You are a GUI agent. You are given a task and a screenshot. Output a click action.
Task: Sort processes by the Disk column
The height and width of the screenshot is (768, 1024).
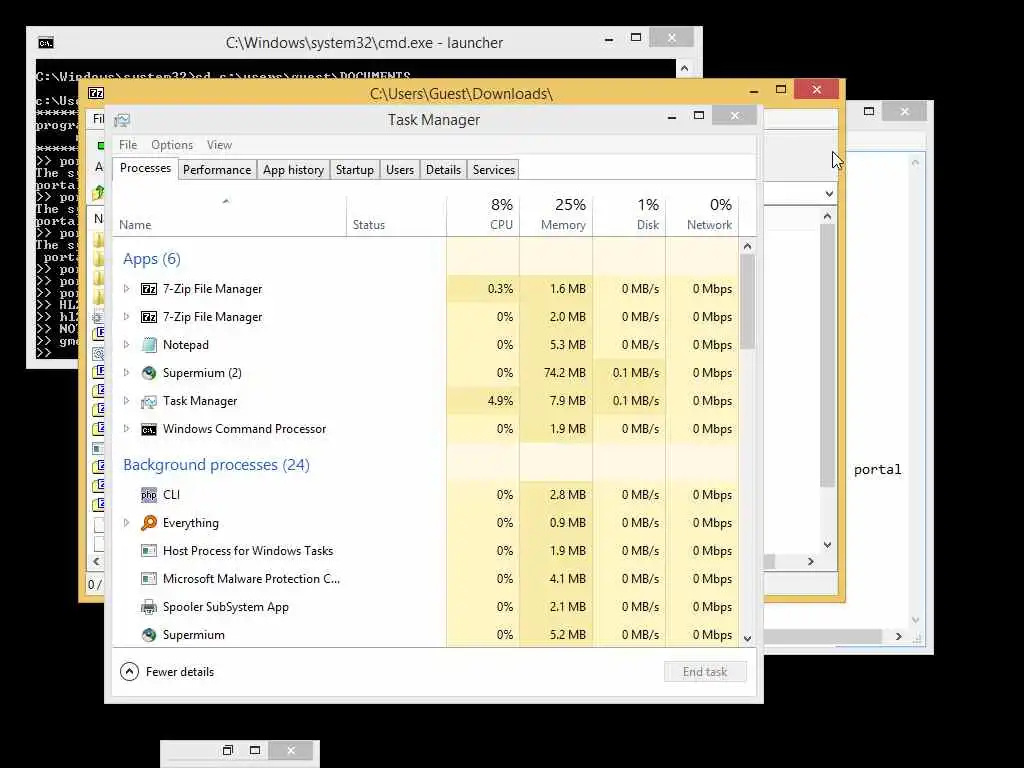(x=630, y=216)
